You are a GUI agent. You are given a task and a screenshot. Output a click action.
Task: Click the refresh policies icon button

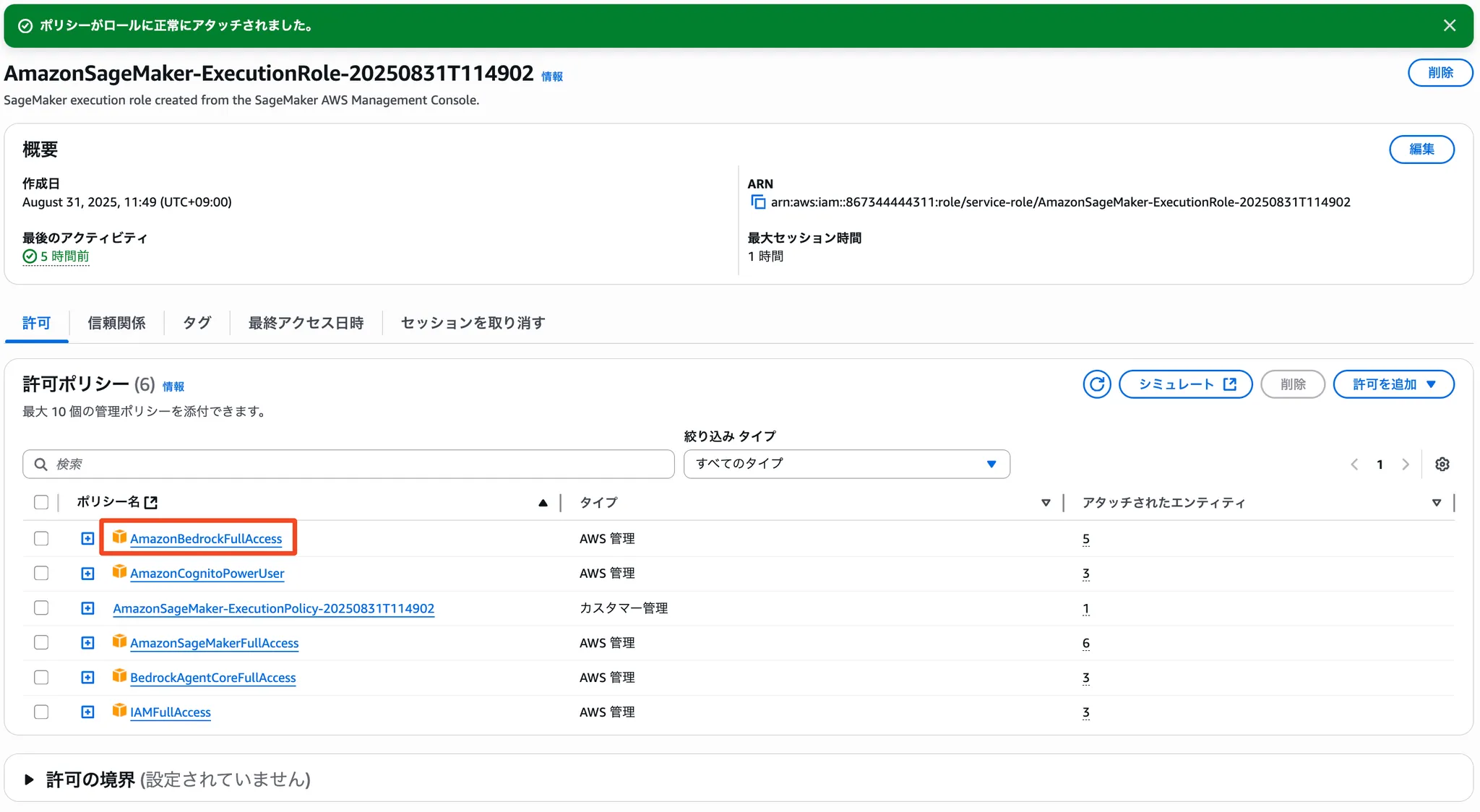tap(1096, 384)
